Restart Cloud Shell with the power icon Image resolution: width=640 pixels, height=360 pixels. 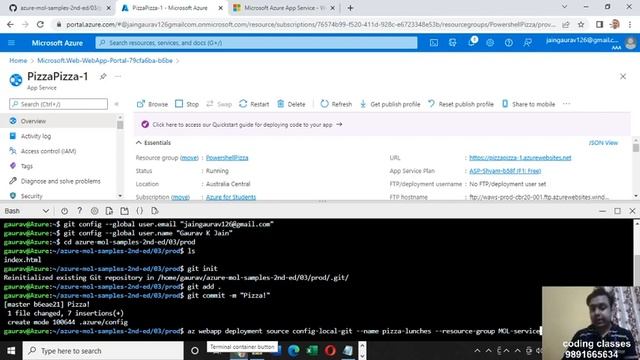[64, 211]
